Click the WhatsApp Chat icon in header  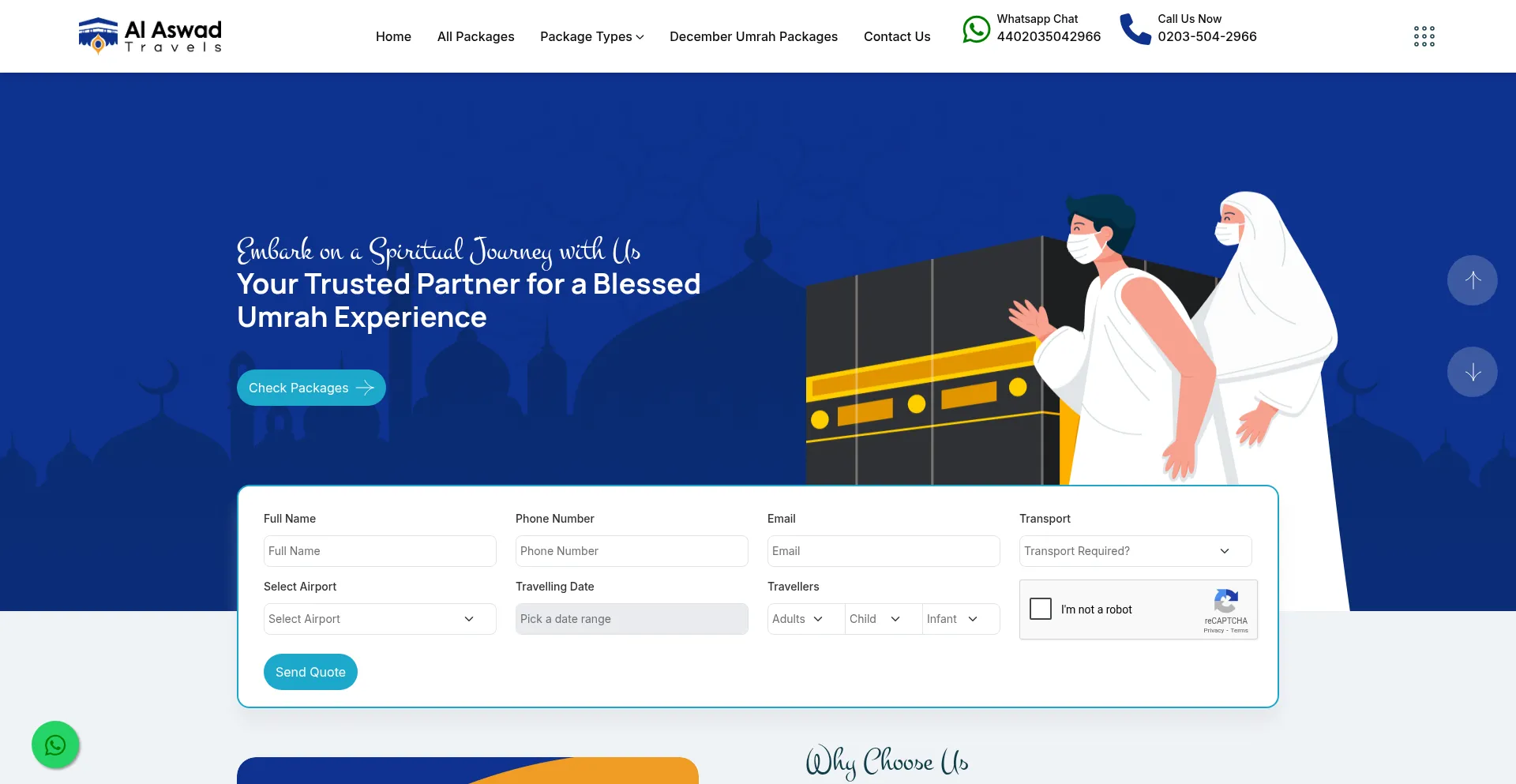tap(976, 29)
